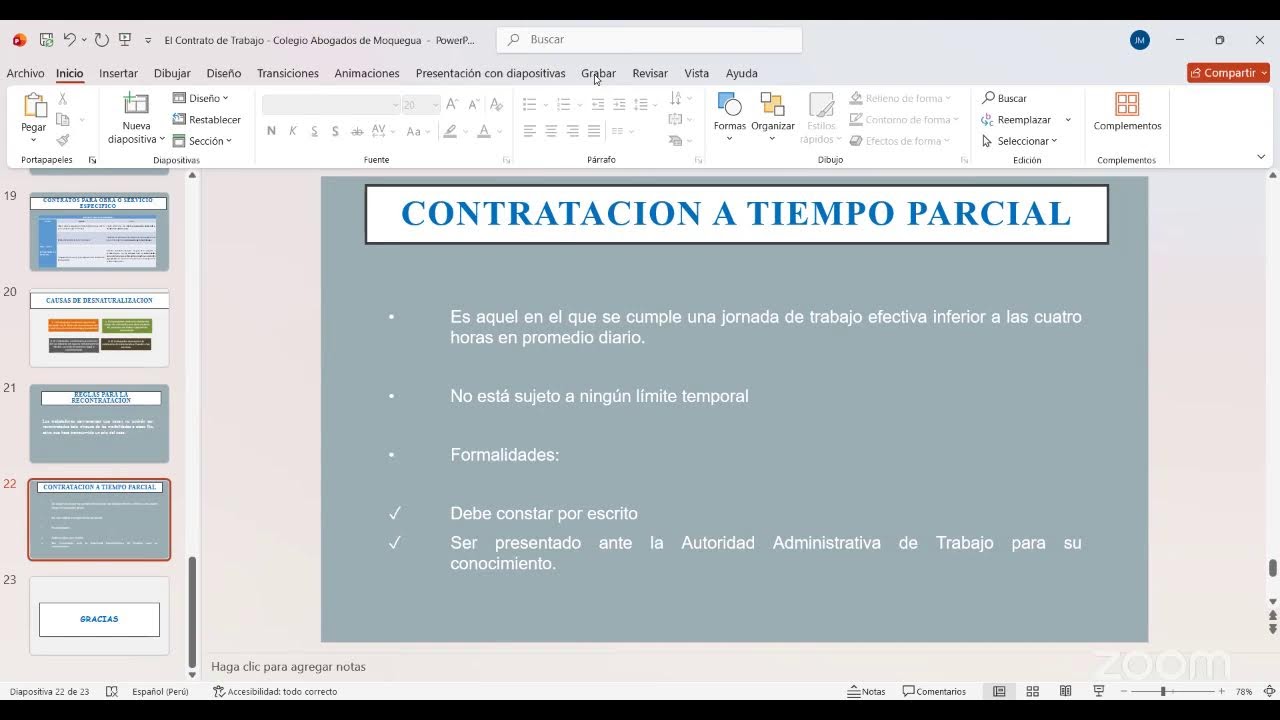Open the font name combo box
Image resolution: width=1280 pixels, height=720 pixels.
point(331,104)
